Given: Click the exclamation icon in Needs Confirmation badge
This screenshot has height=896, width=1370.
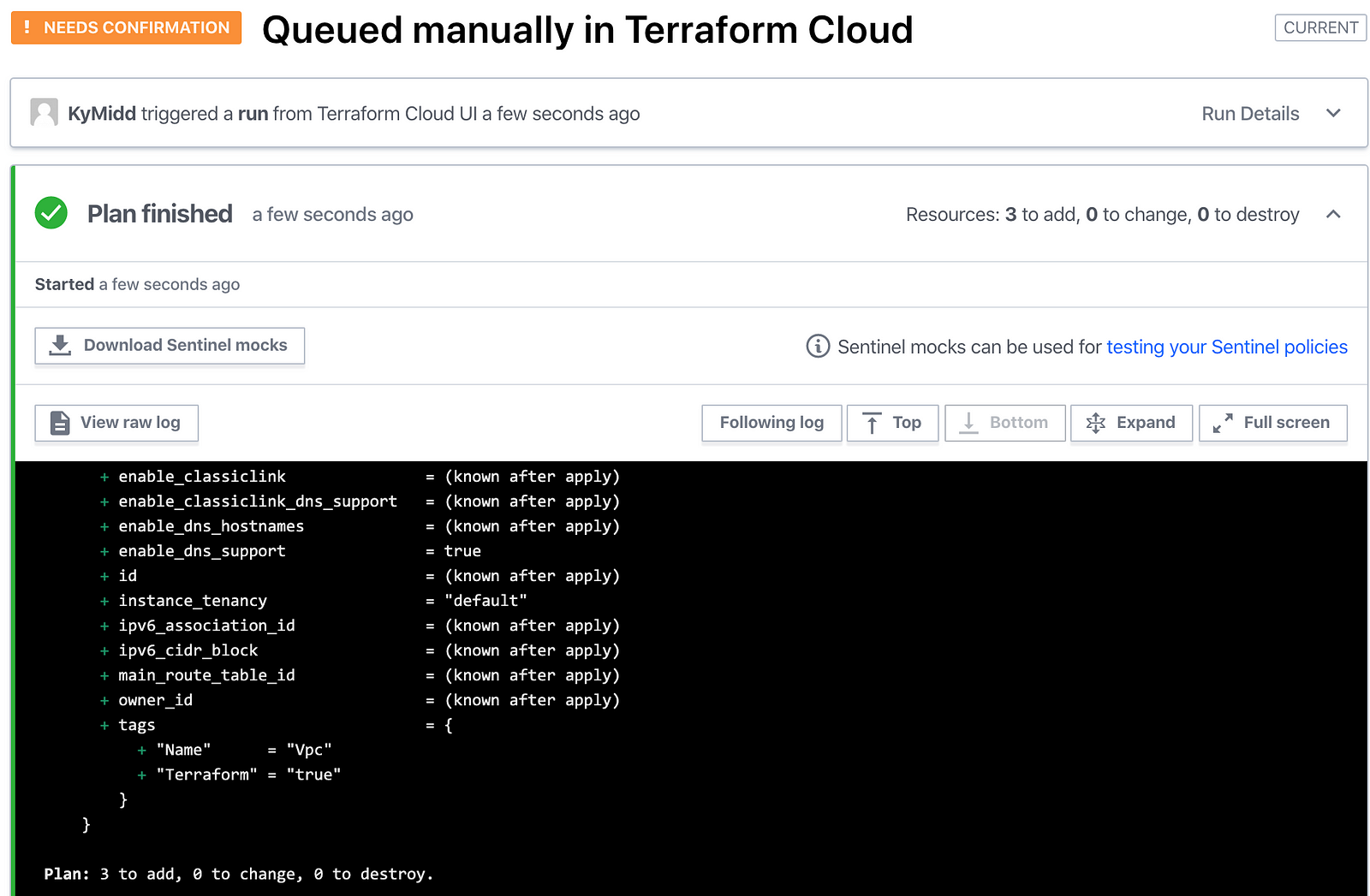Looking at the screenshot, I should [27, 27].
